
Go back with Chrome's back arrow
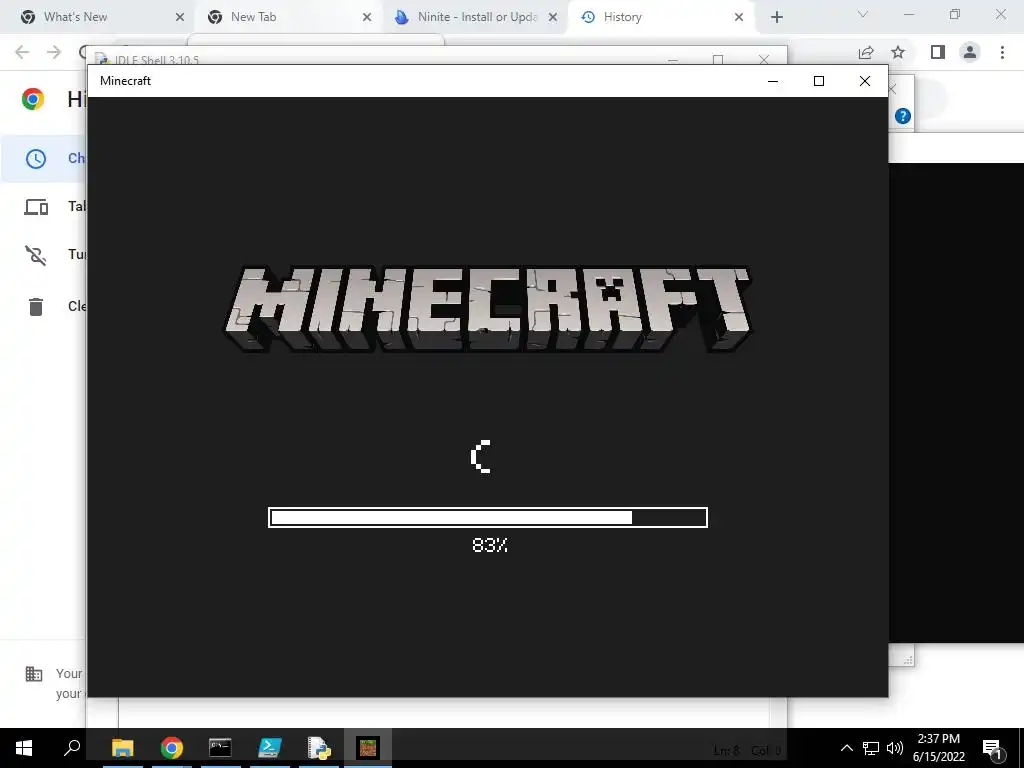point(22,52)
